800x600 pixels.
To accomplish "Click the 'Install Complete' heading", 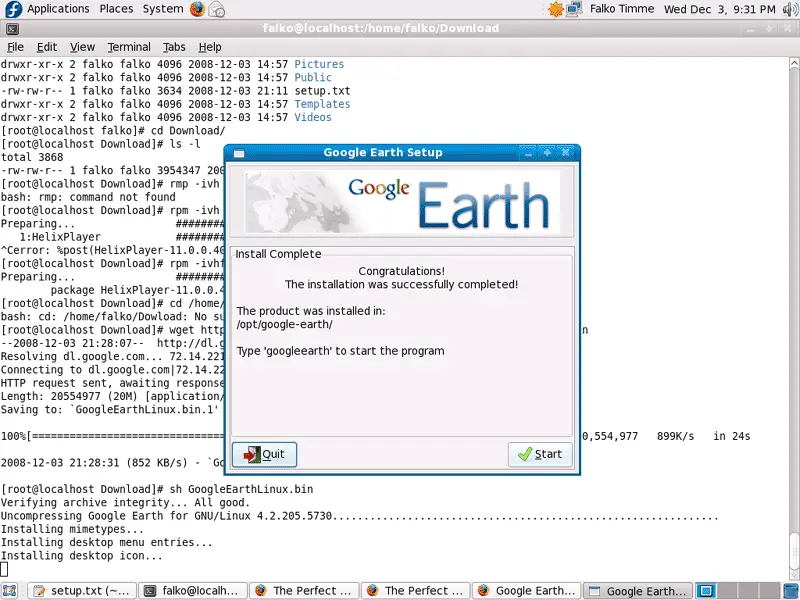I will [x=278, y=254].
